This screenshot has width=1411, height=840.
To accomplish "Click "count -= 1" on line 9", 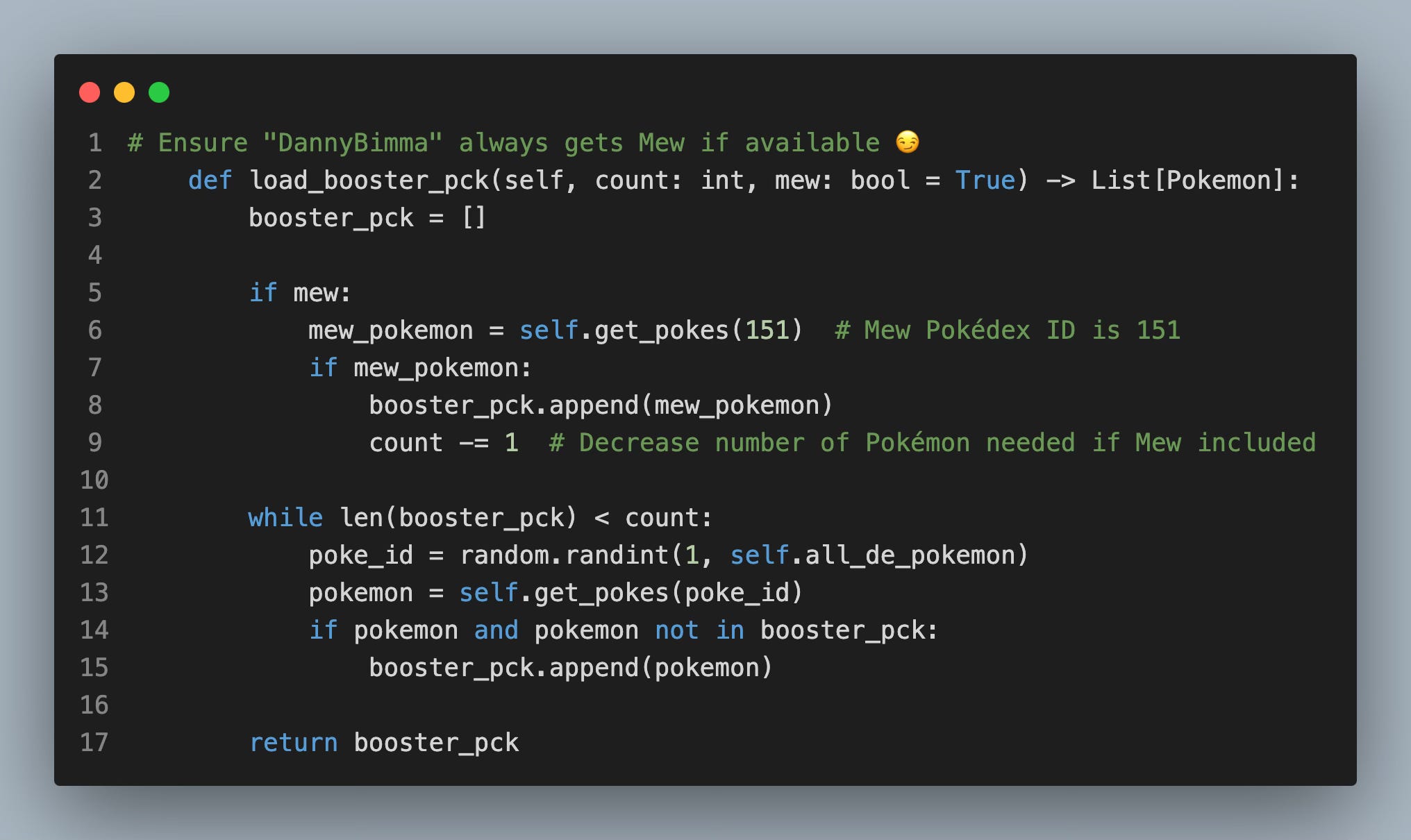I will (x=444, y=443).
